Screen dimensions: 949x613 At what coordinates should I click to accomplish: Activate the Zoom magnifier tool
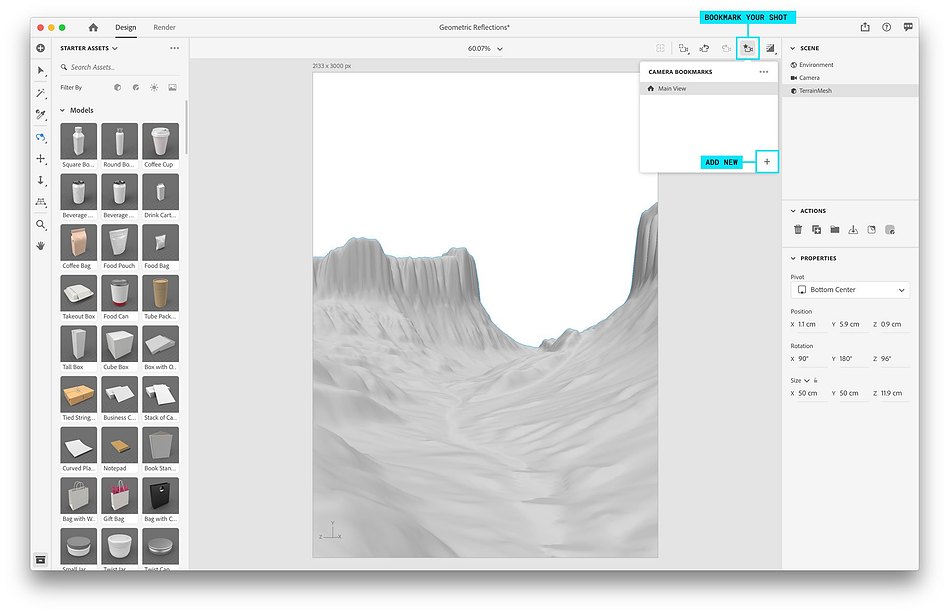41,225
